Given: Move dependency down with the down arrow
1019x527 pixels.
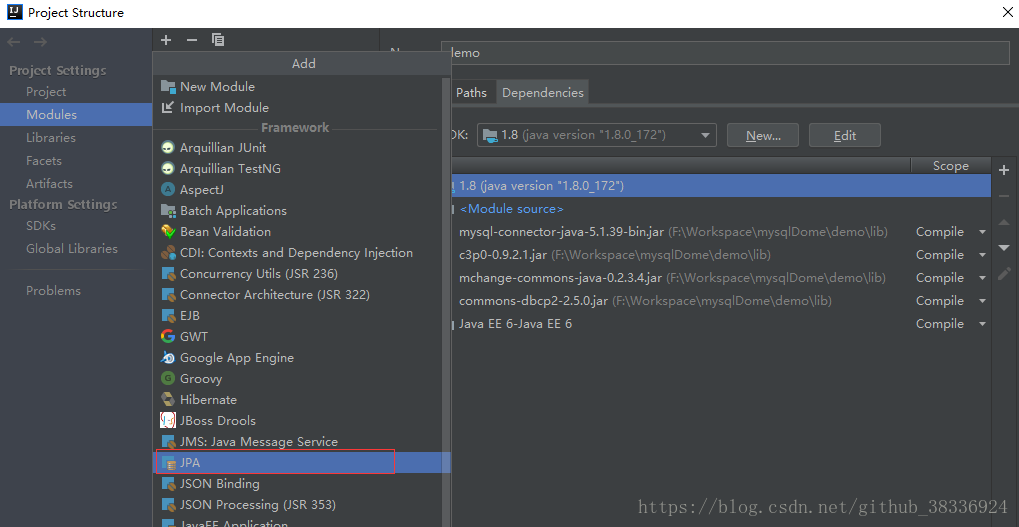Looking at the screenshot, I should coord(1004,248).
